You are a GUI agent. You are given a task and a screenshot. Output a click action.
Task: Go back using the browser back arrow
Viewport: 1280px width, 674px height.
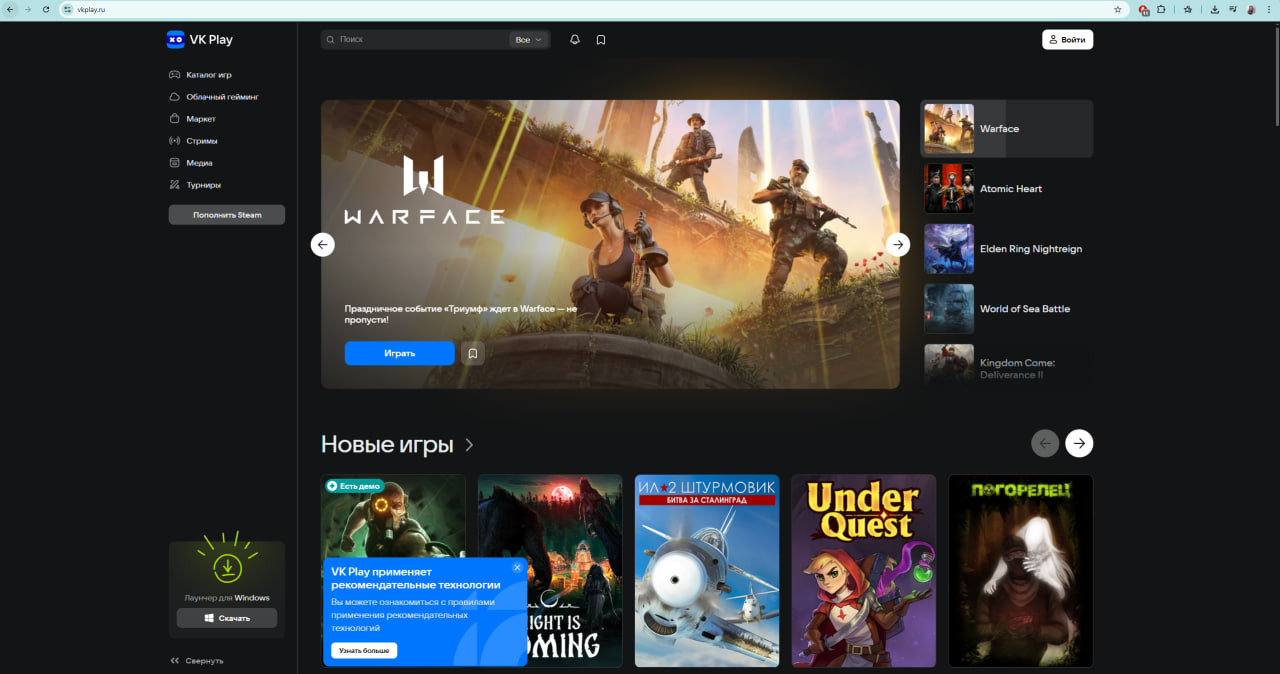pos(10,9)
